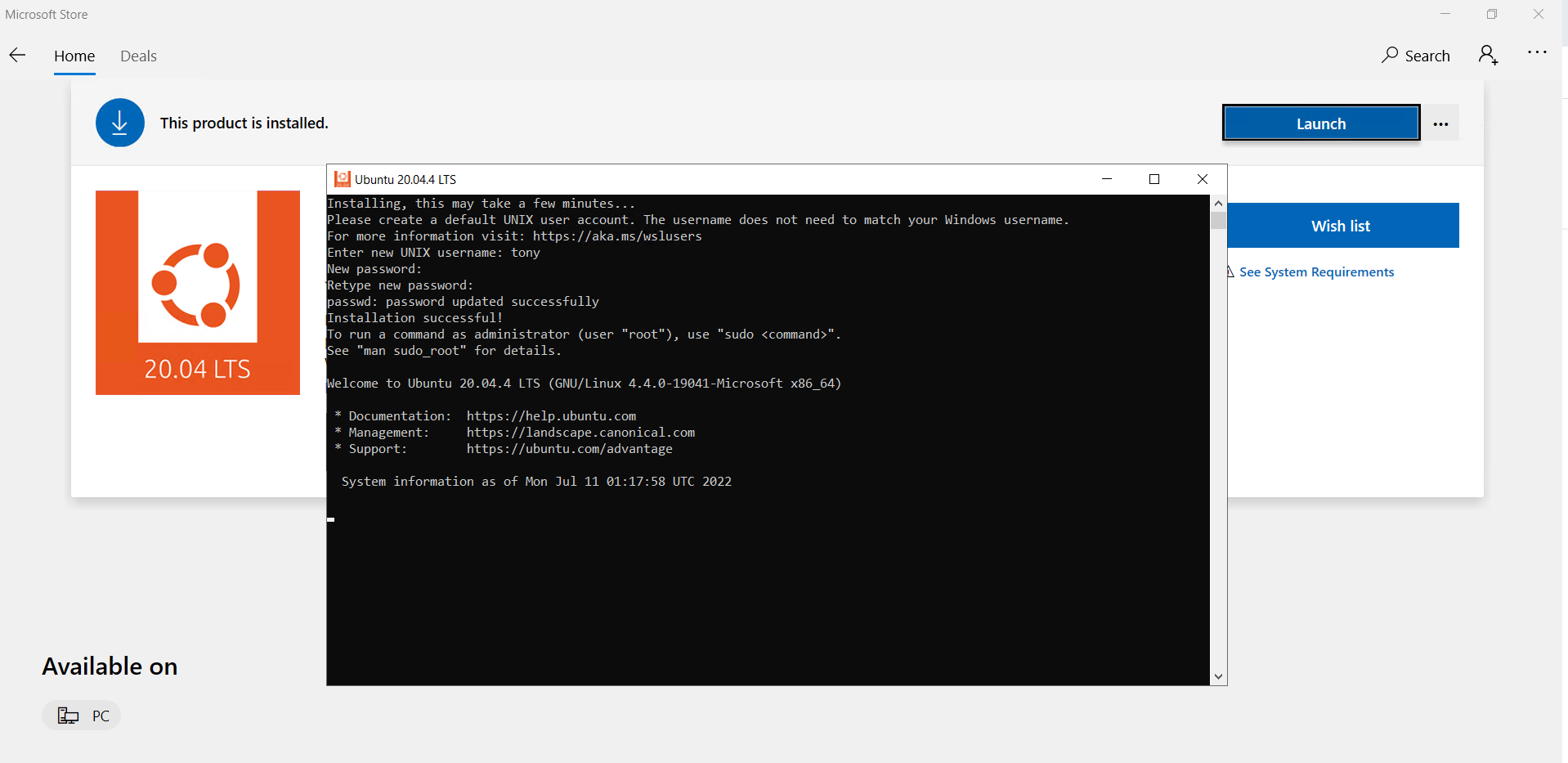Launch the installed Ubuntu product

tap(1321, 123)
